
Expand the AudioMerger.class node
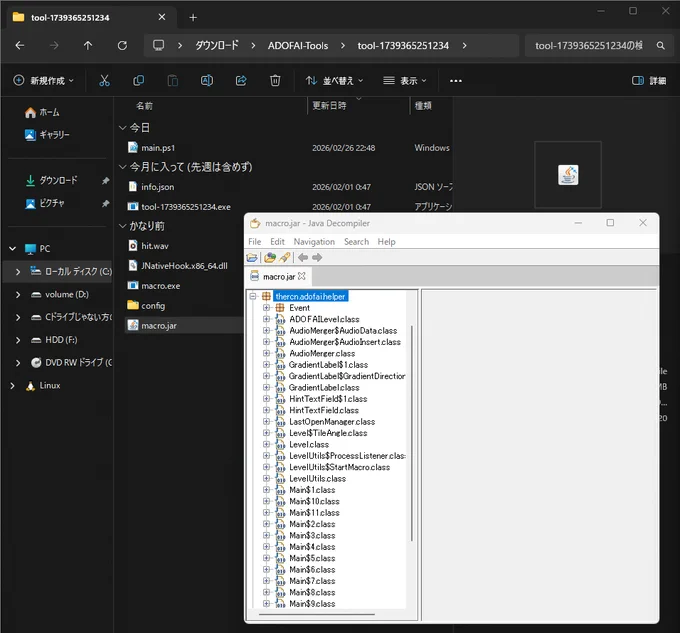(267, 353)
